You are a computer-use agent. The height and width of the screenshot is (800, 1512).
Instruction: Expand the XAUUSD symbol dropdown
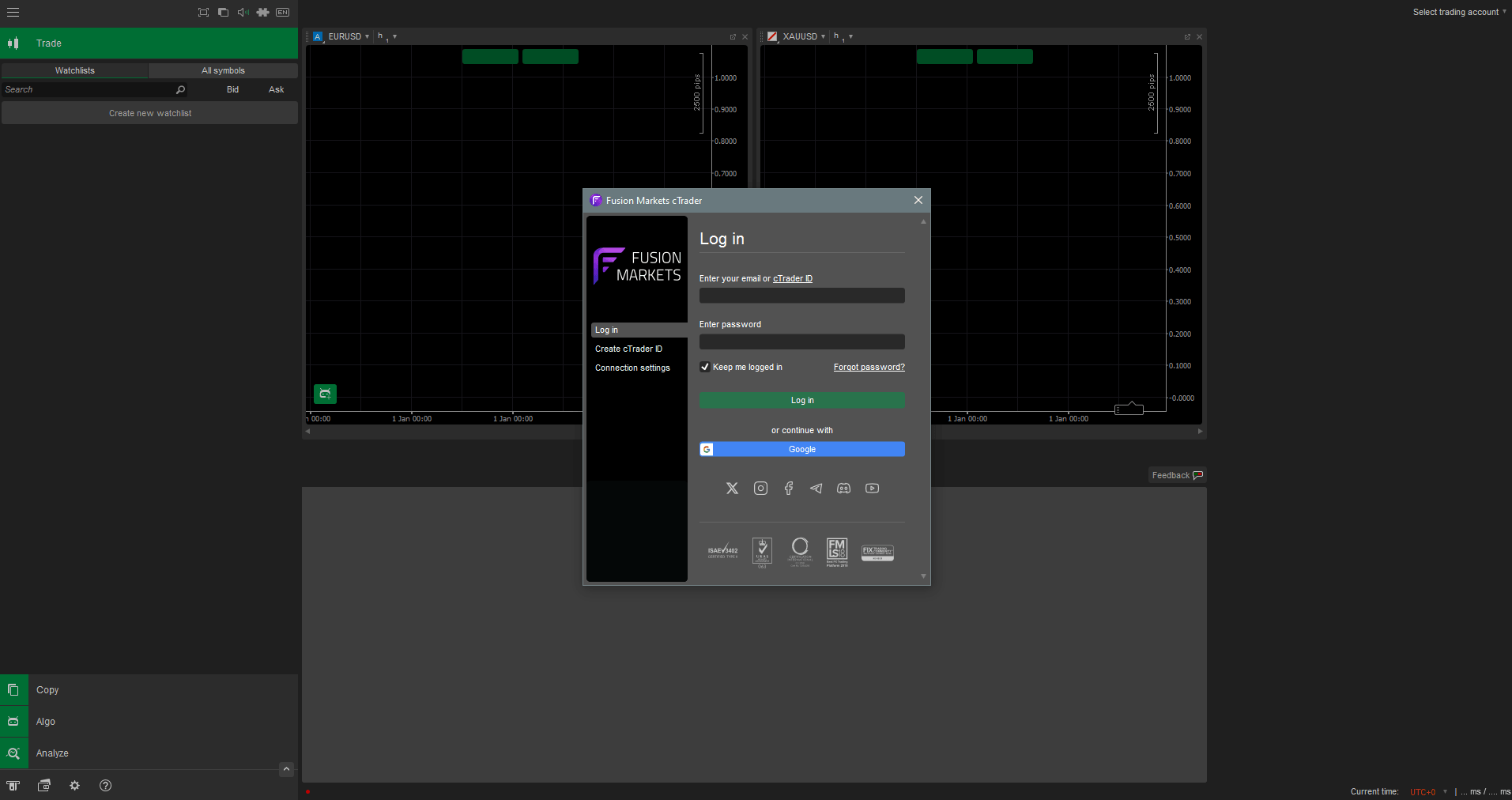coord(823,37)
